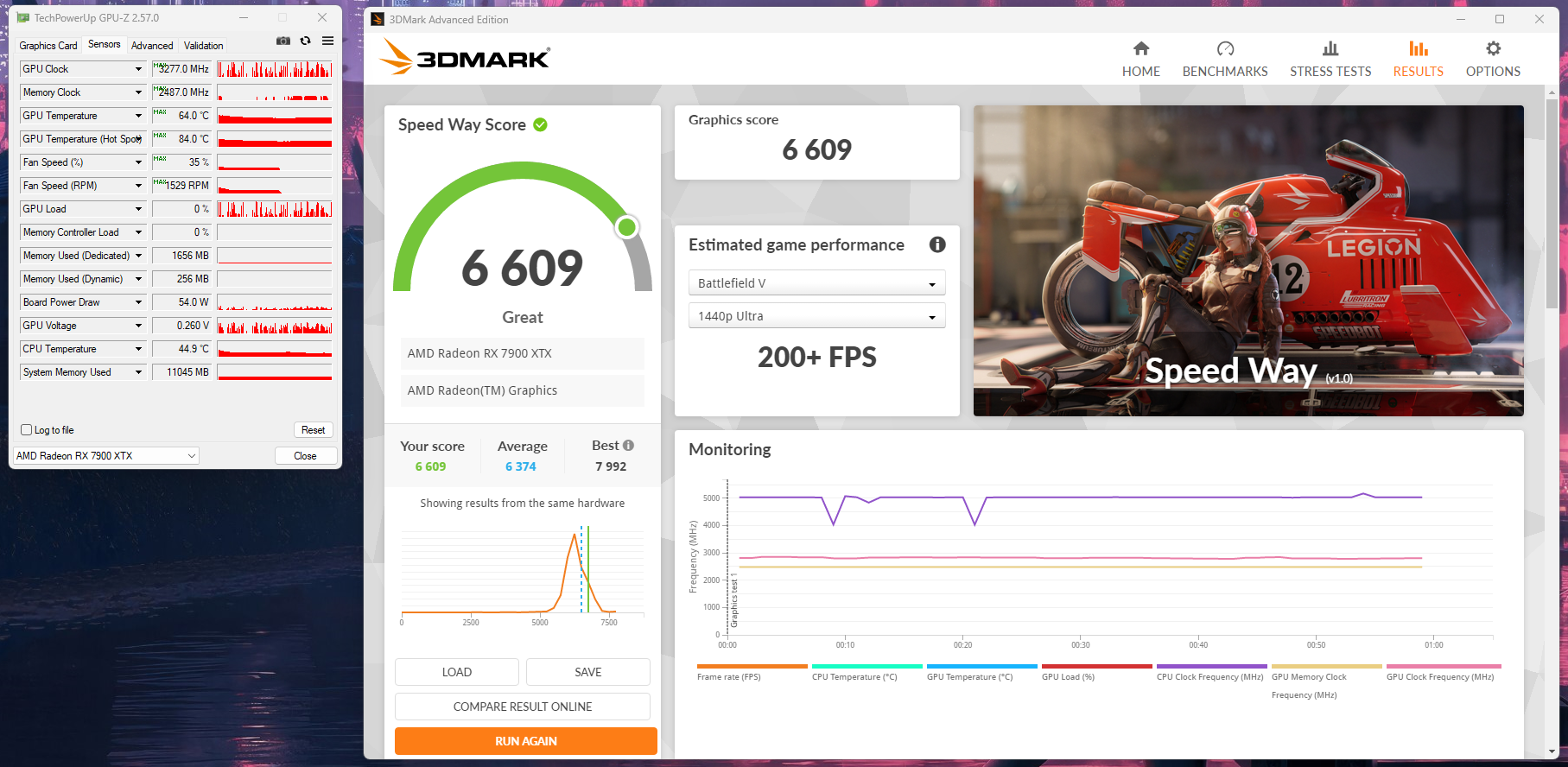Click the Speed Way benchmark thumbnail image

[x=1248, y=261]
